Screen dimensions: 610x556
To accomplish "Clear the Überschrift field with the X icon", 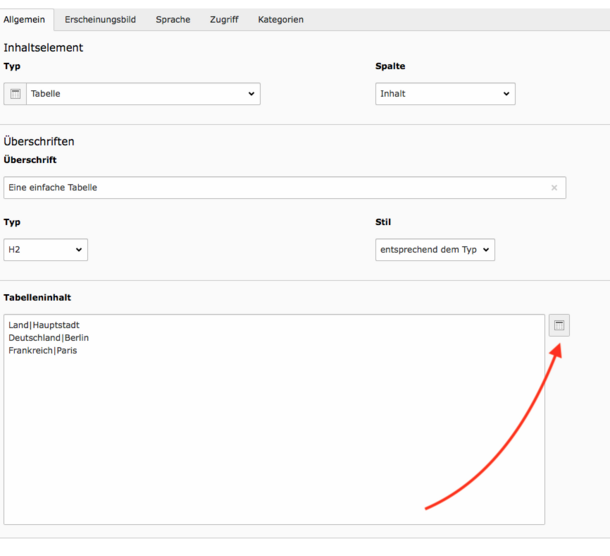I will coord(554,188).
